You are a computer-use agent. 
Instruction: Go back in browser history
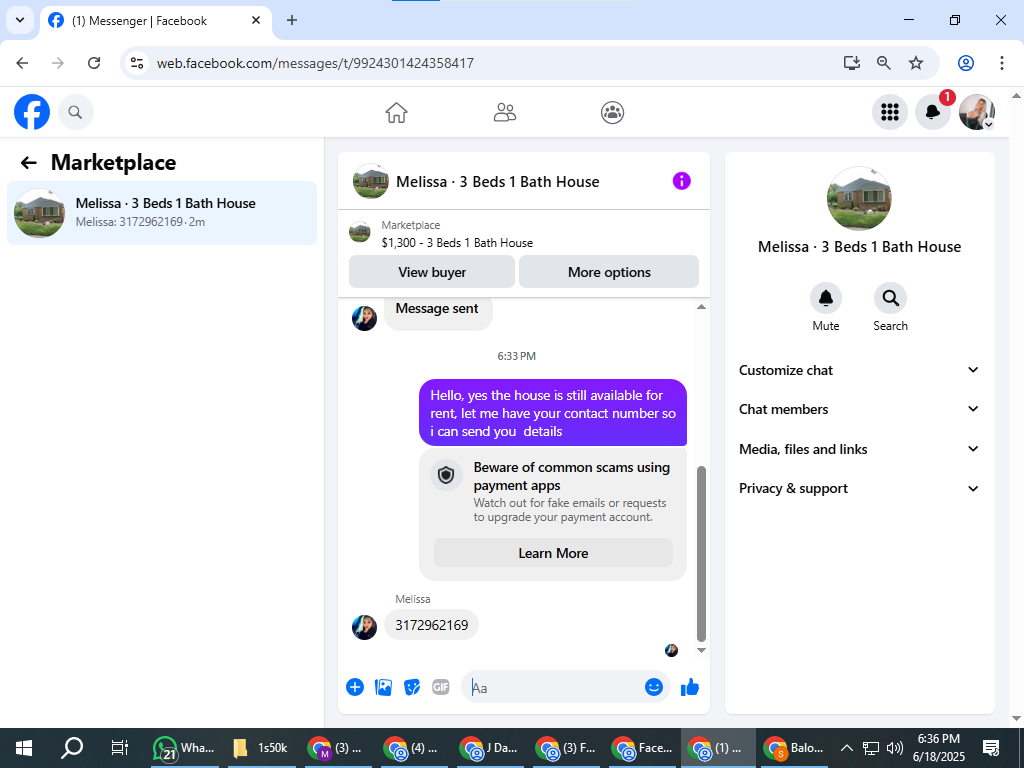22,63
